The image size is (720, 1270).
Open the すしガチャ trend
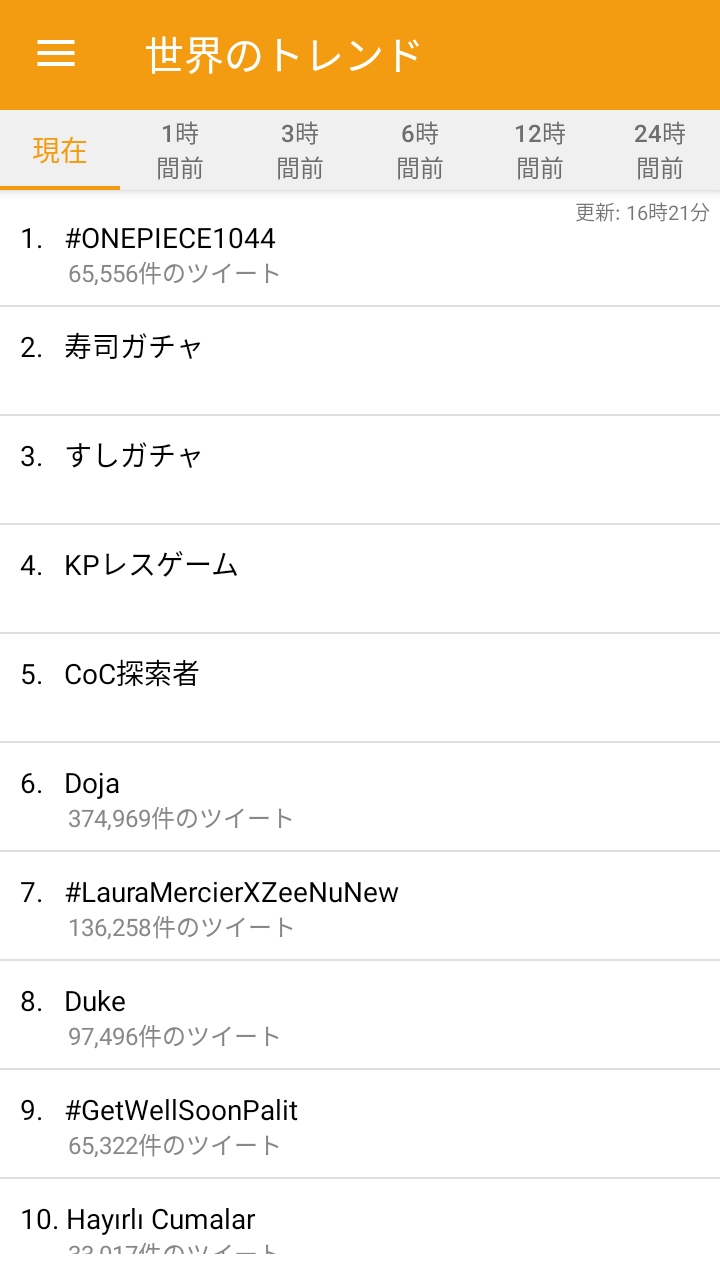pos(133,456)
